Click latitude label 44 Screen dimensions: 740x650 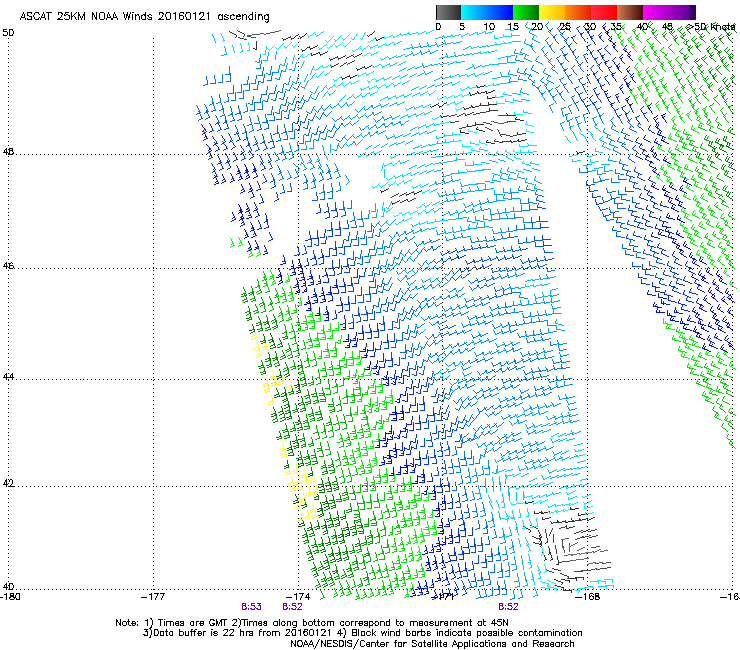pos(8,377)
